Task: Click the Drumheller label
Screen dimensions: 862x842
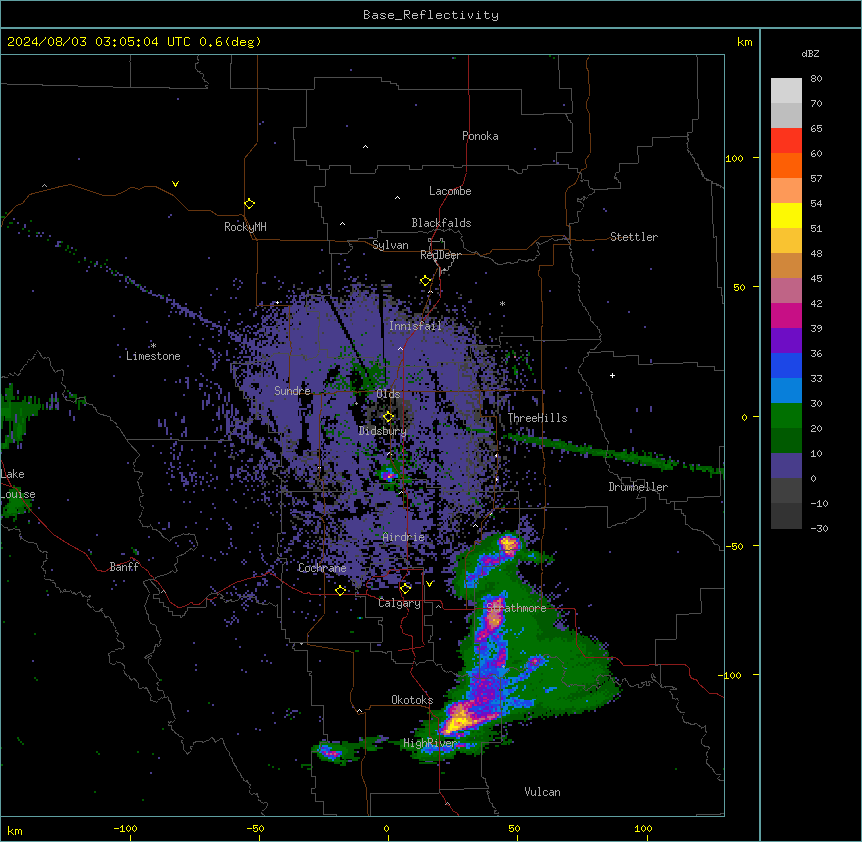Action: click(x=638, y=487)
